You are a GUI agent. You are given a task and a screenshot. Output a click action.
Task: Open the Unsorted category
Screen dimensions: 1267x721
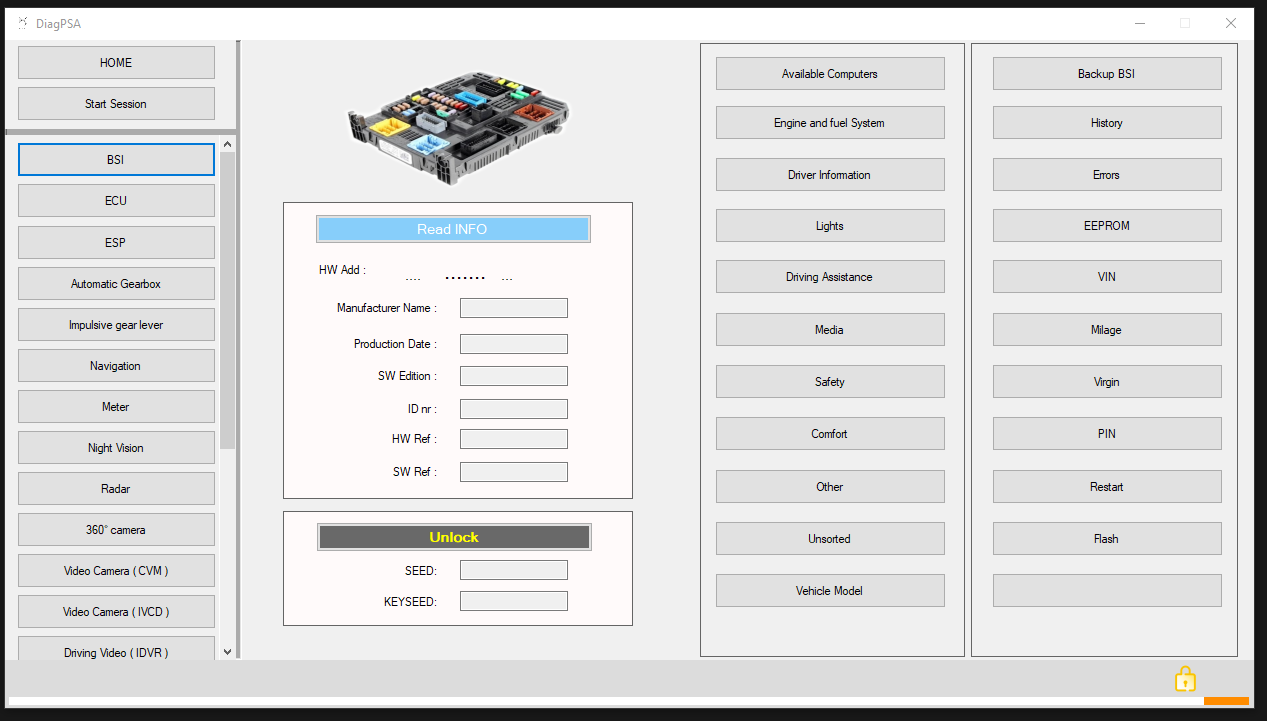click(830, 538)
